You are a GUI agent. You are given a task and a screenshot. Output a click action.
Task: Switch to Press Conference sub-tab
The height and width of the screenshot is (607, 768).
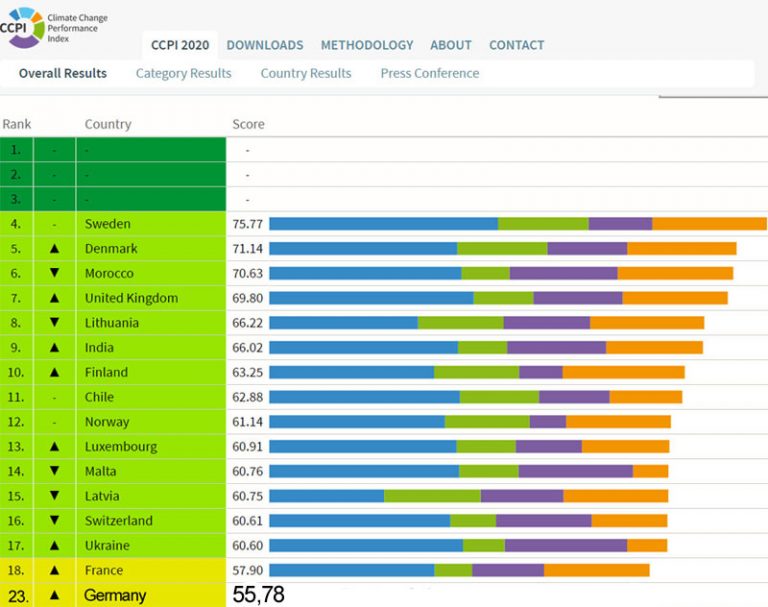pyautogui.click(x=430, y=73)
